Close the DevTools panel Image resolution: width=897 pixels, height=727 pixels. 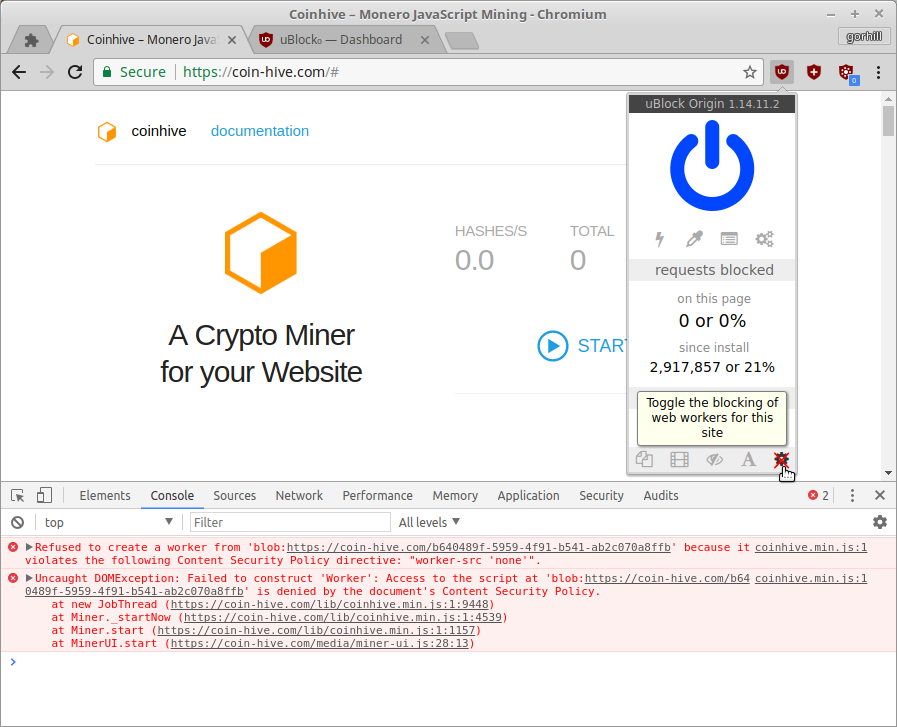pos(880,495)
